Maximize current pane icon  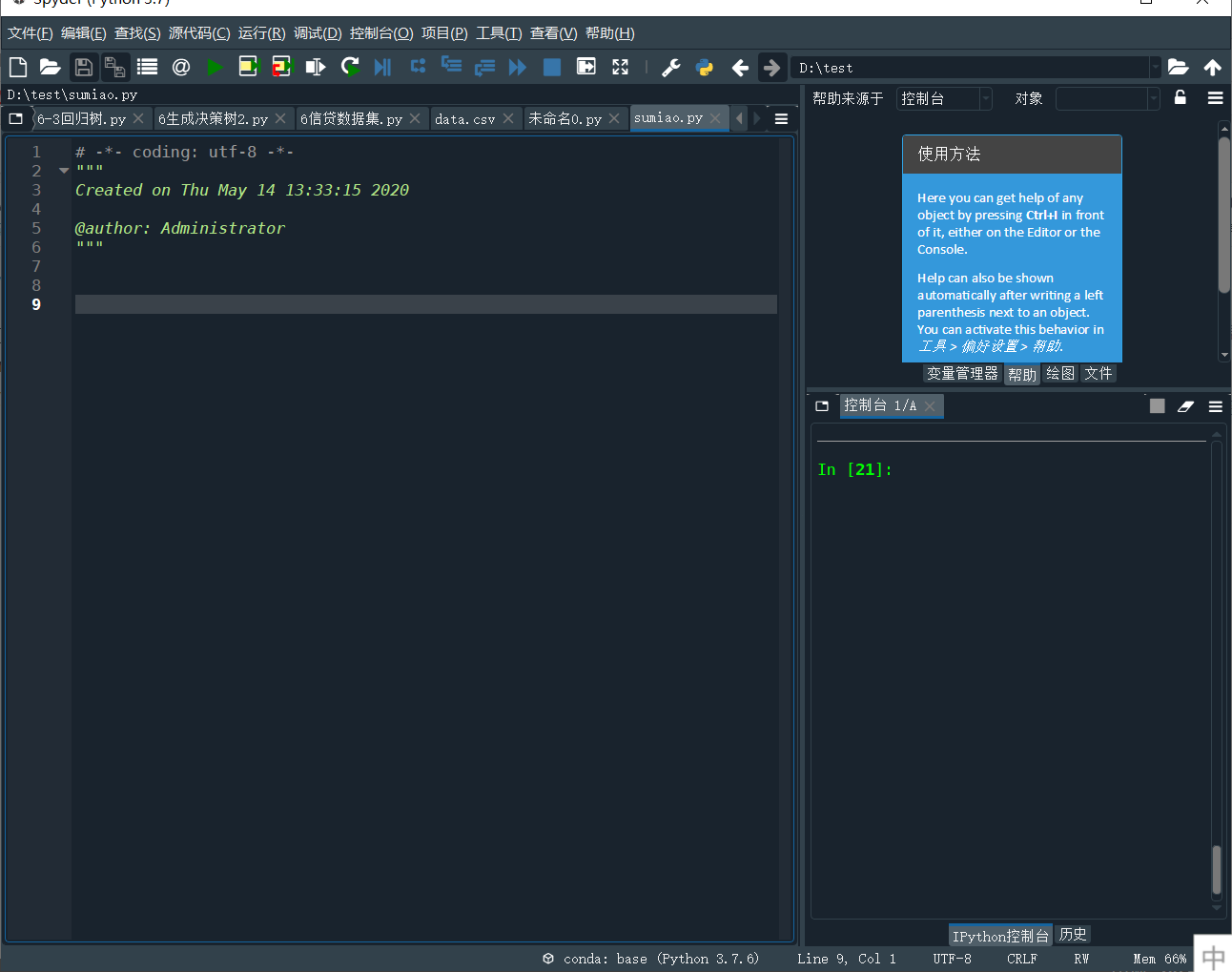[x=585, y=67]
